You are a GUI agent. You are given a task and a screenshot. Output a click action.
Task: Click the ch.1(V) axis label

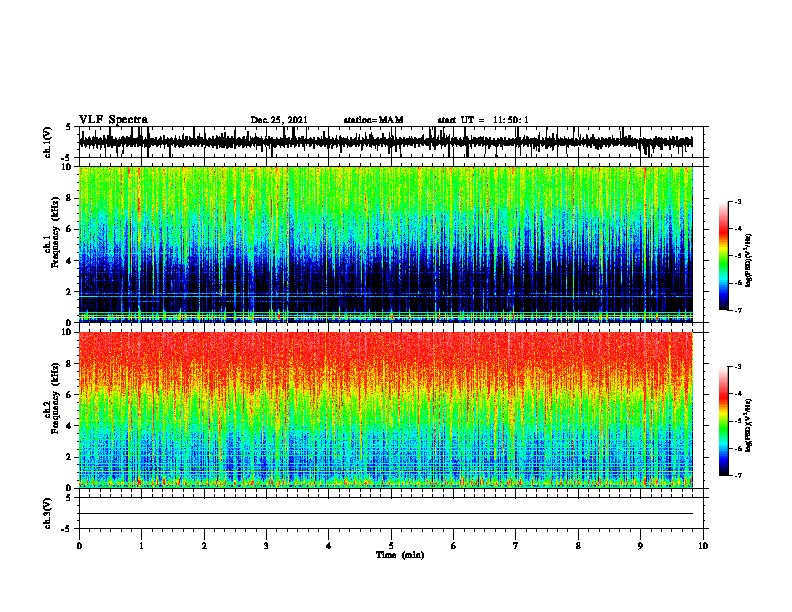pos(48,142)
